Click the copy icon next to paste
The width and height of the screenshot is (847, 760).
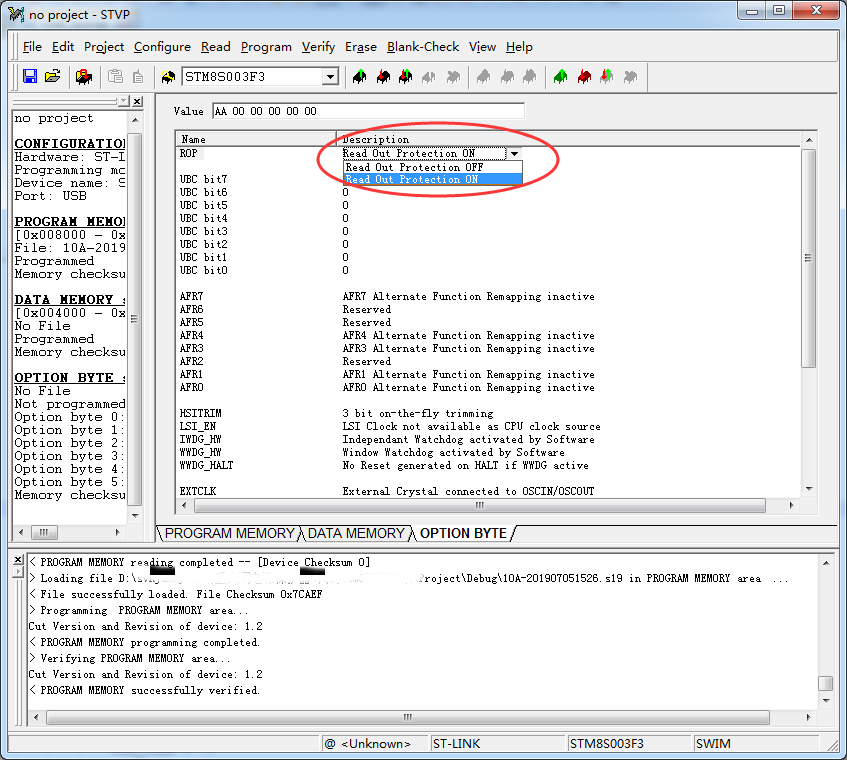136,76
